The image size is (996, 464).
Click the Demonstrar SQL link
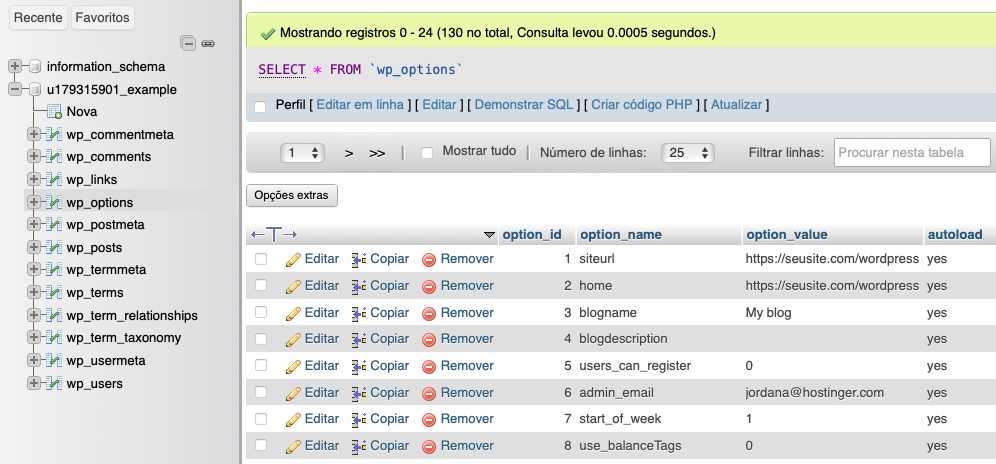click(524, 105)
